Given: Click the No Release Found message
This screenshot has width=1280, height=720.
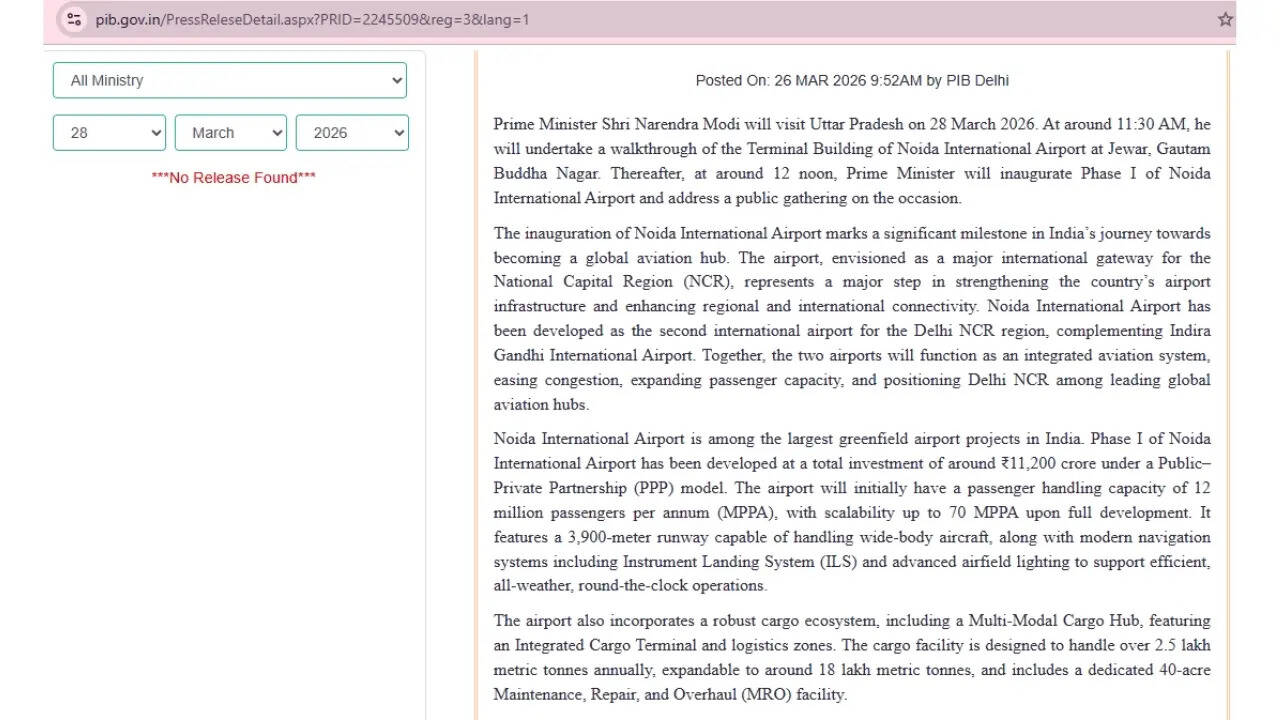Looking at the screenshot, I should tap(233, 177).
